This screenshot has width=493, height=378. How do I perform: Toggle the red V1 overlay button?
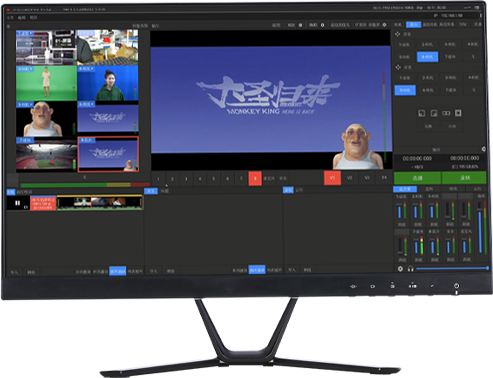tap(332, 178)
